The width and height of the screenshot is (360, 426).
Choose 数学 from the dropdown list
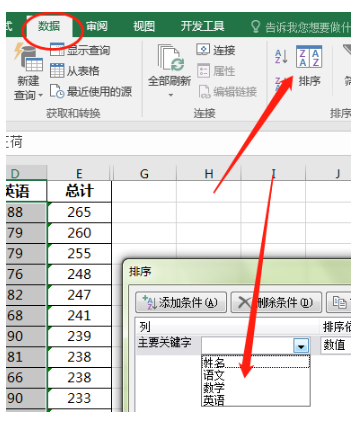(255, 388)
